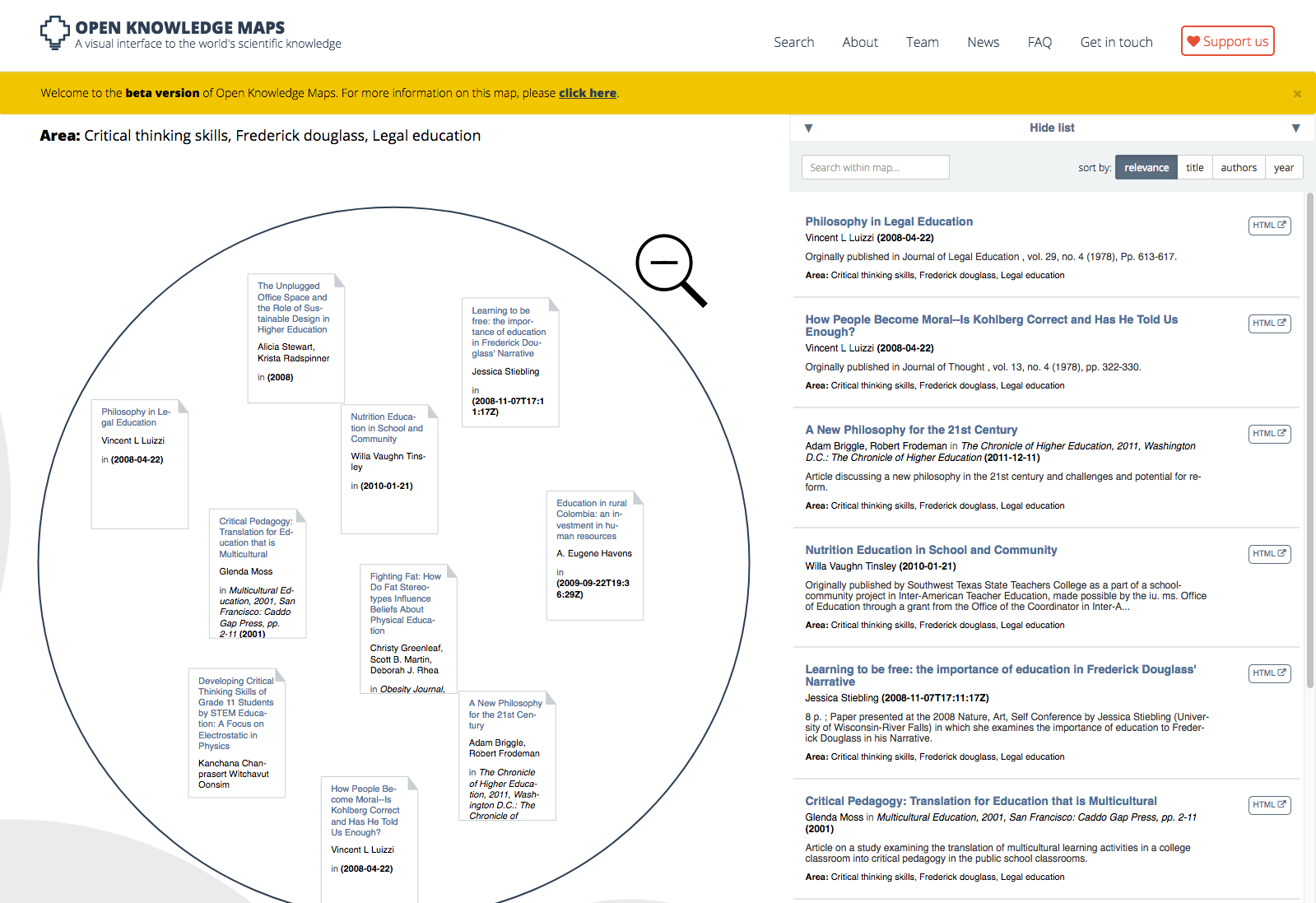Go to the About page

click(x=860, y=42)
